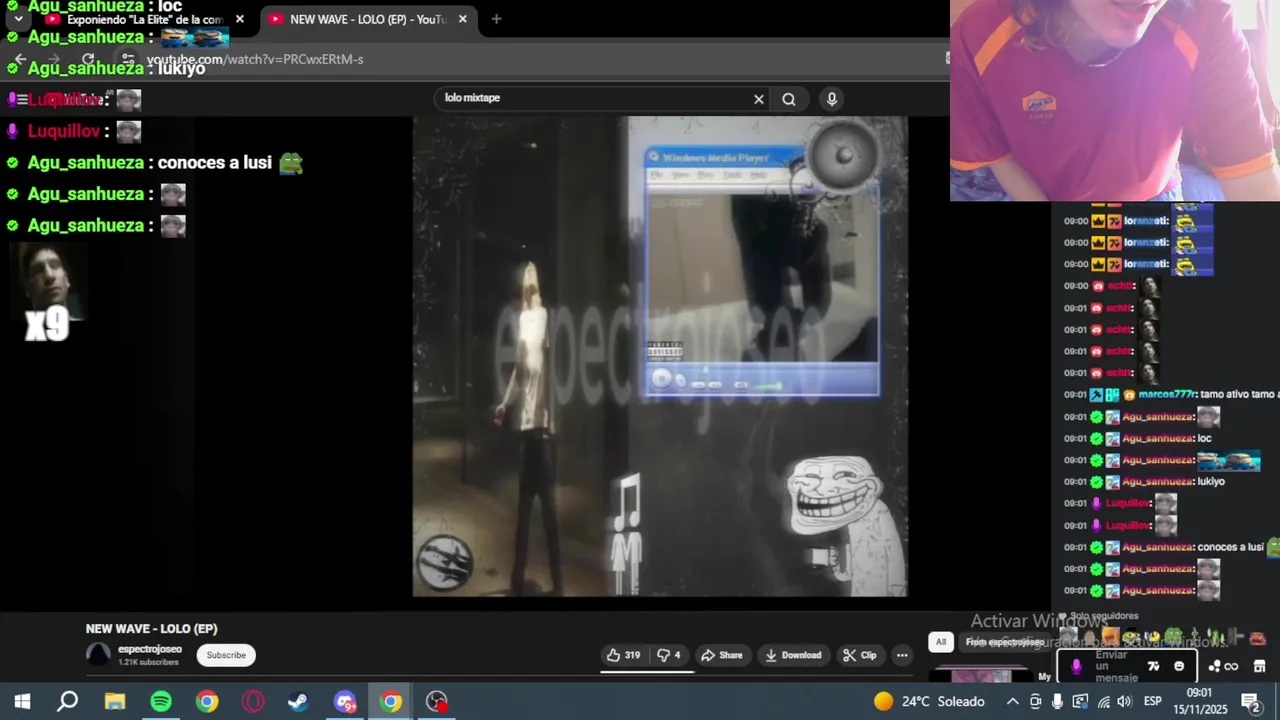The width and height of the screenshot is (1280, 720).
Task: Close the 'Exponiendo La Elite' tab
Action: pyautogui.click(x=239, y=19)
